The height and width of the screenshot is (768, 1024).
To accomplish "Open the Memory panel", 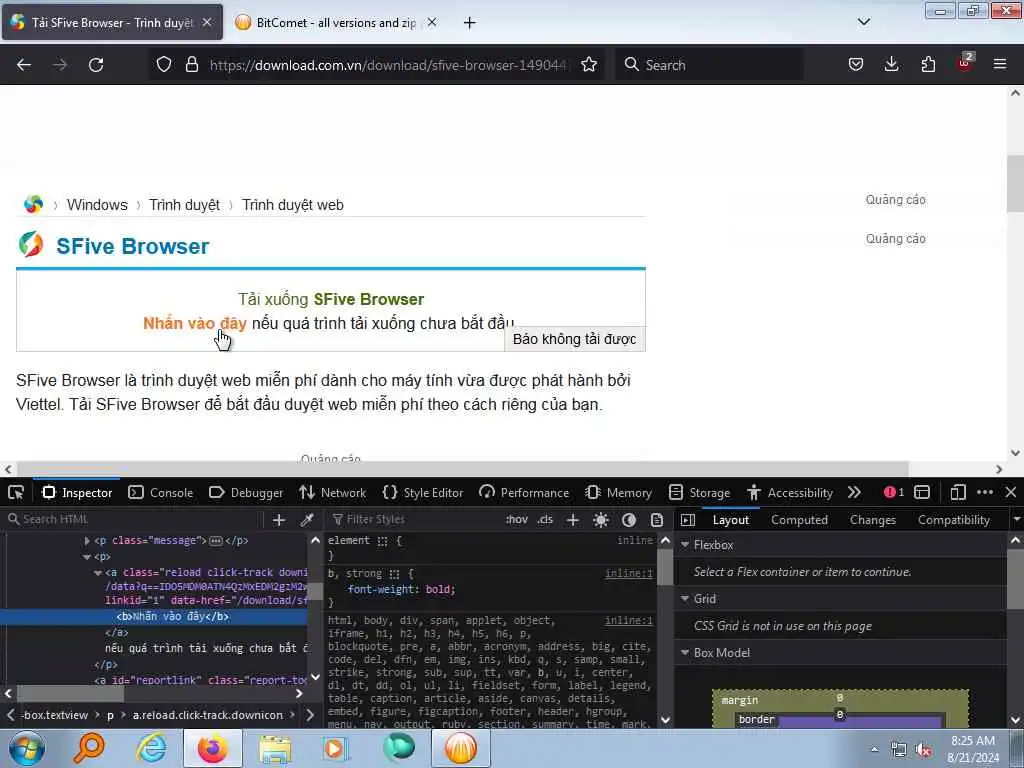I will coord(619,492).
